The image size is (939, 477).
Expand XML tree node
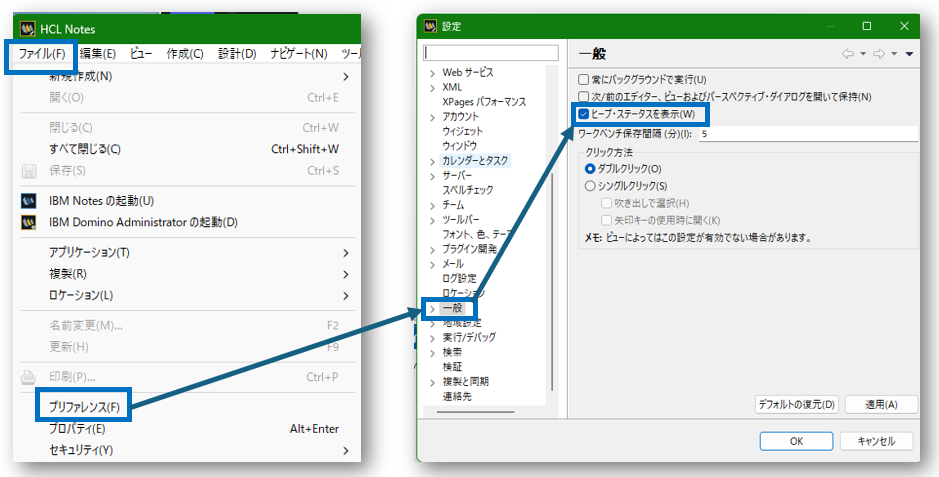click(x=432, y=88)
